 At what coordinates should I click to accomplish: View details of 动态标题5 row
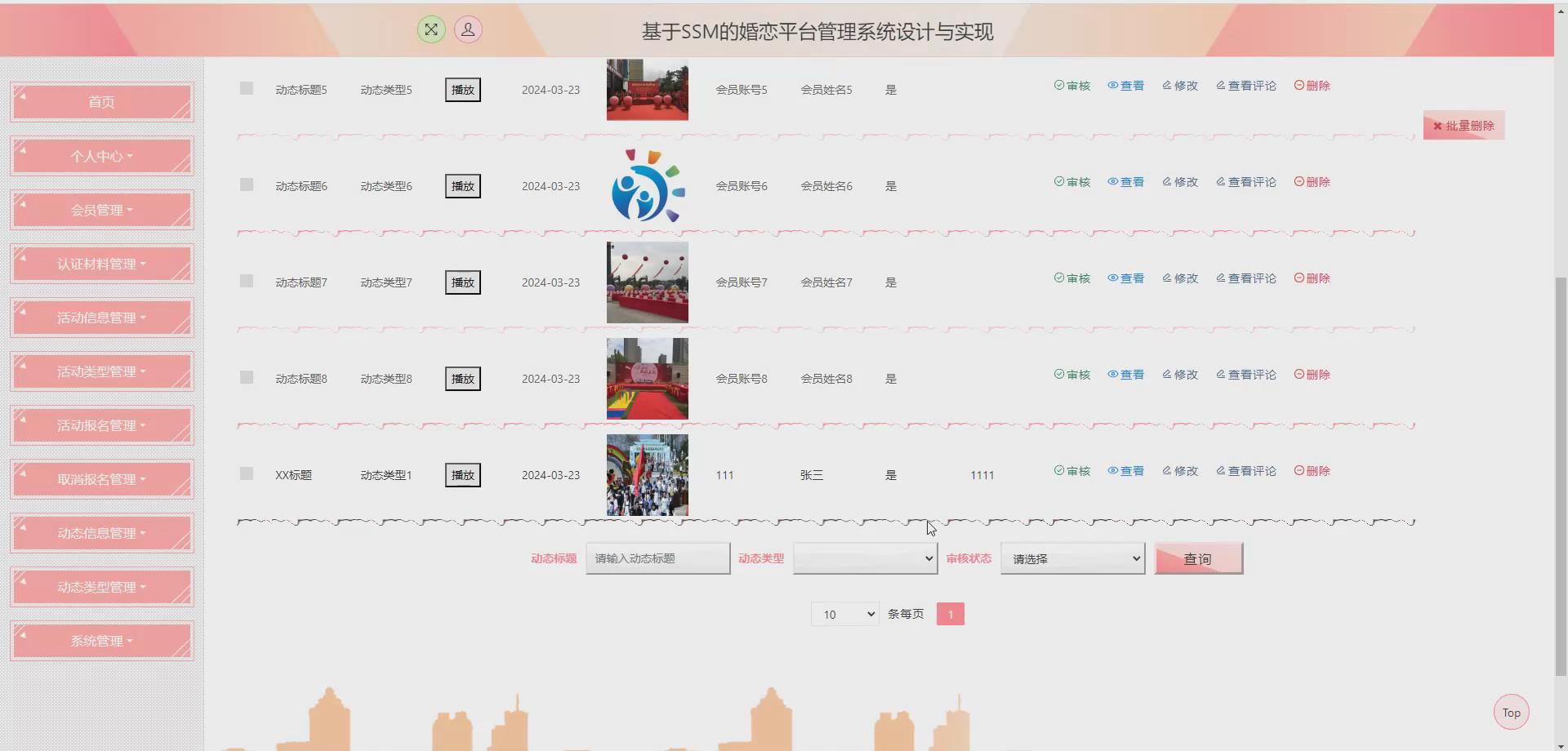click(x=1126, y=86)
